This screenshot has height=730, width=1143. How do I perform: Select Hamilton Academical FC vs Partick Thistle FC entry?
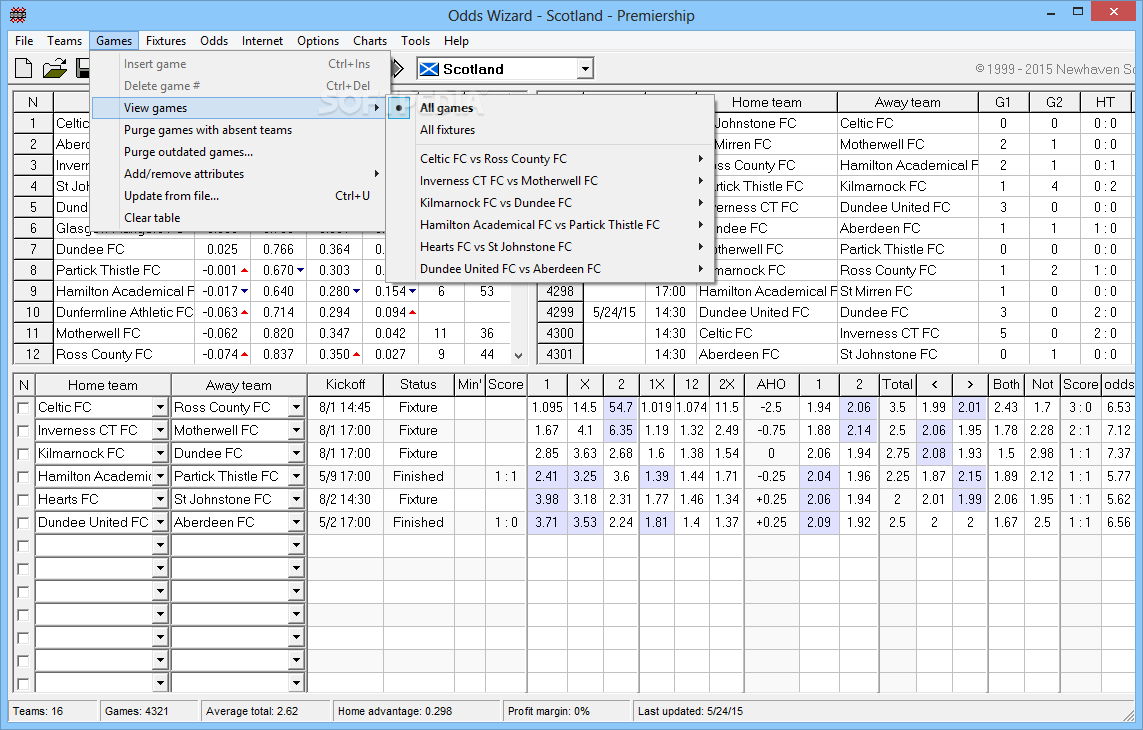[x=550, y=225]
